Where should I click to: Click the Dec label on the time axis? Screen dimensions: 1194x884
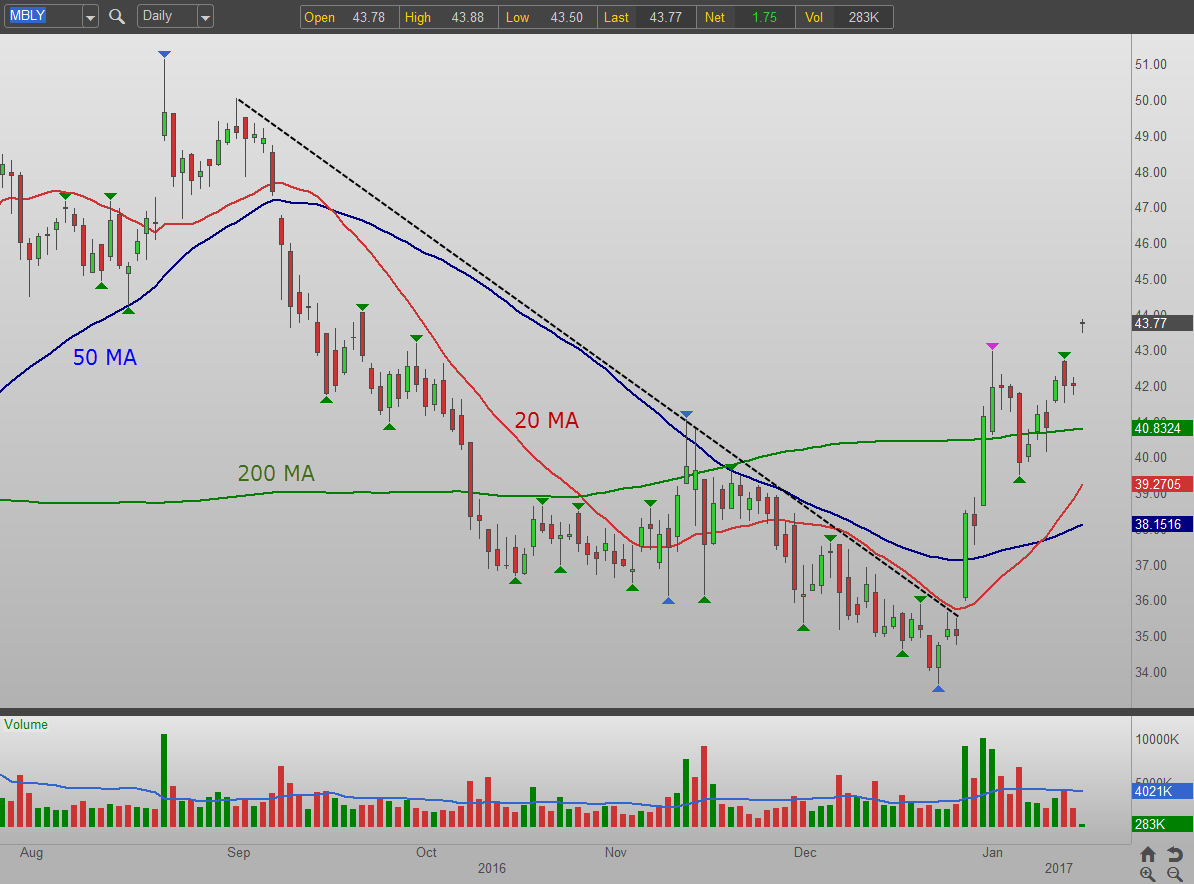pos(805,852)
